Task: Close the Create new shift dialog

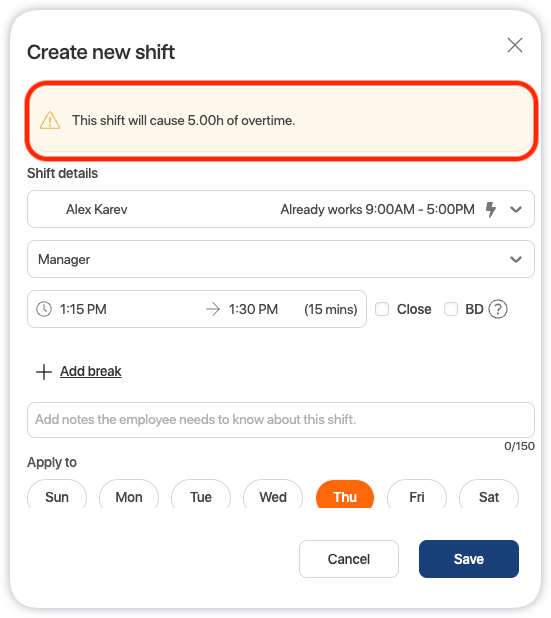Action: click(x=515, y=45)
